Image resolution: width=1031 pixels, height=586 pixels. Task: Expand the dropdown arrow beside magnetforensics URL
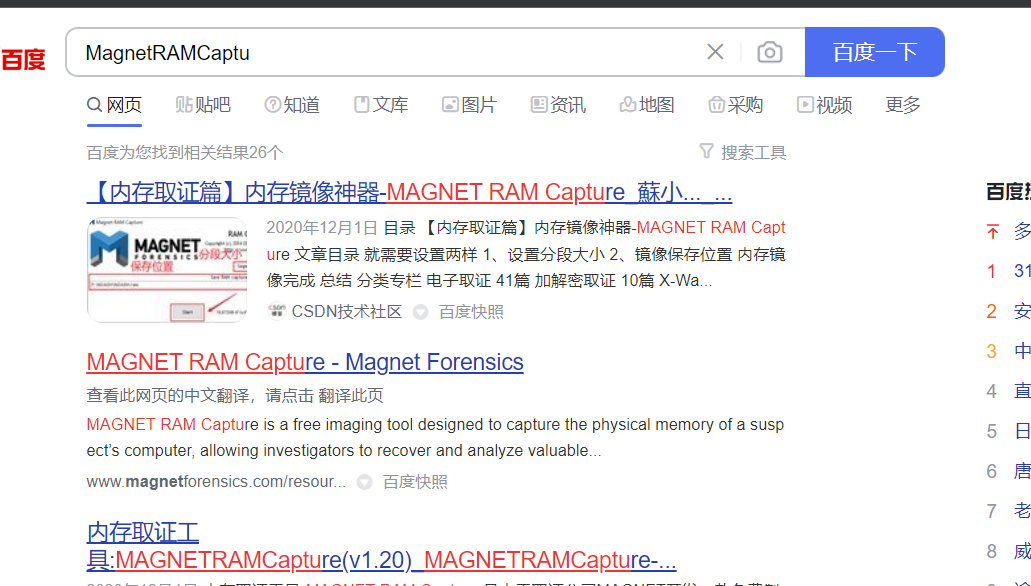tap(364, 482)
